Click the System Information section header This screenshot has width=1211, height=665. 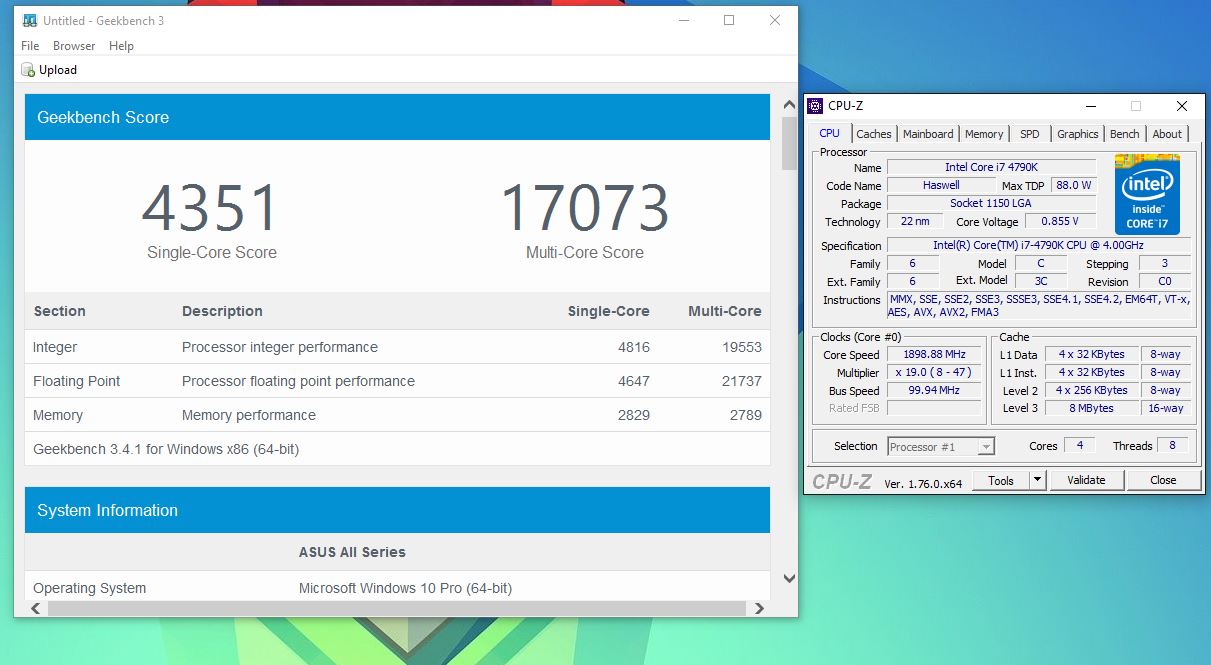click(x=397, y=510)
